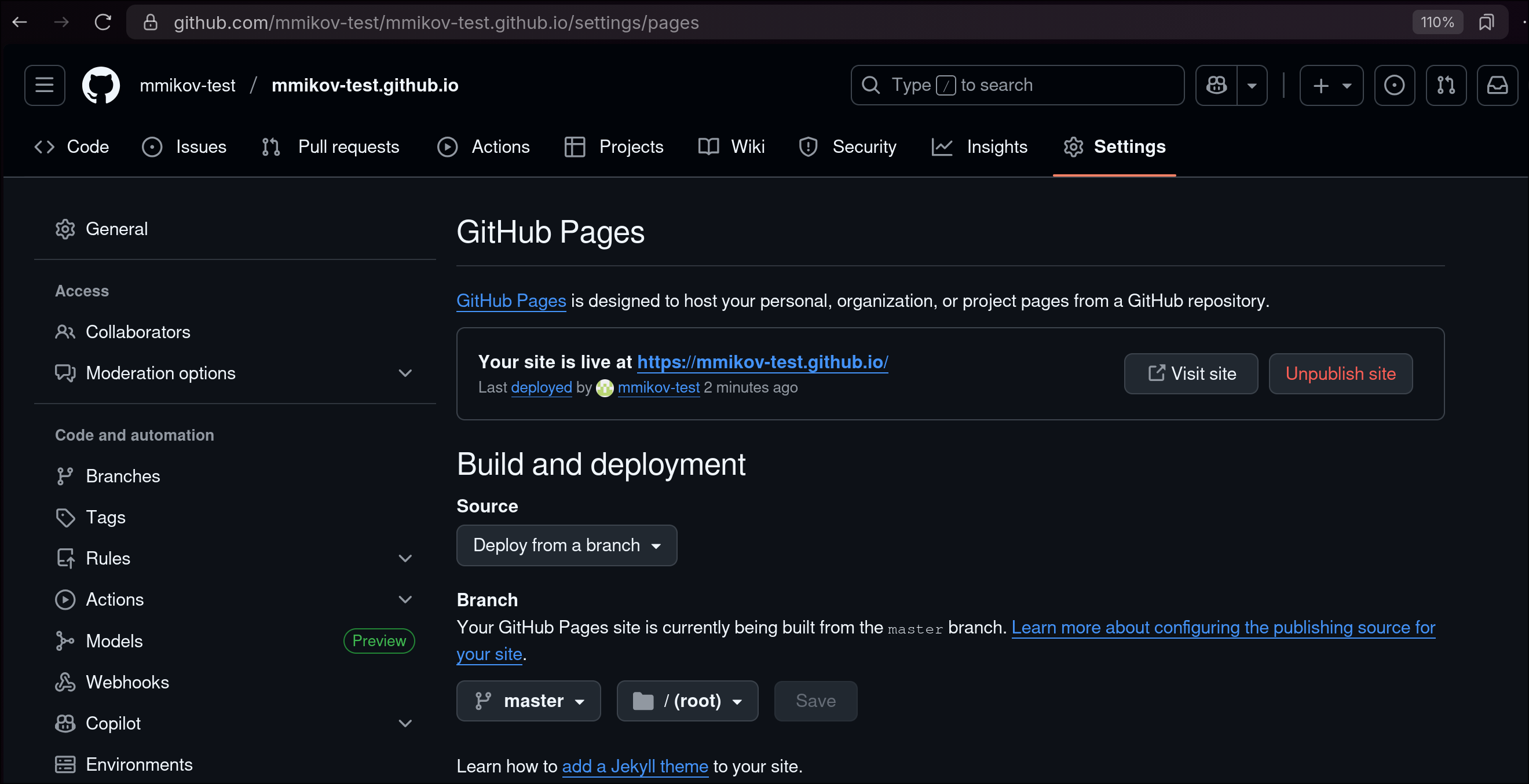1529x784 pixels.
Task: Open the create new plus dropdown
Action: (x=1331, y=86)
